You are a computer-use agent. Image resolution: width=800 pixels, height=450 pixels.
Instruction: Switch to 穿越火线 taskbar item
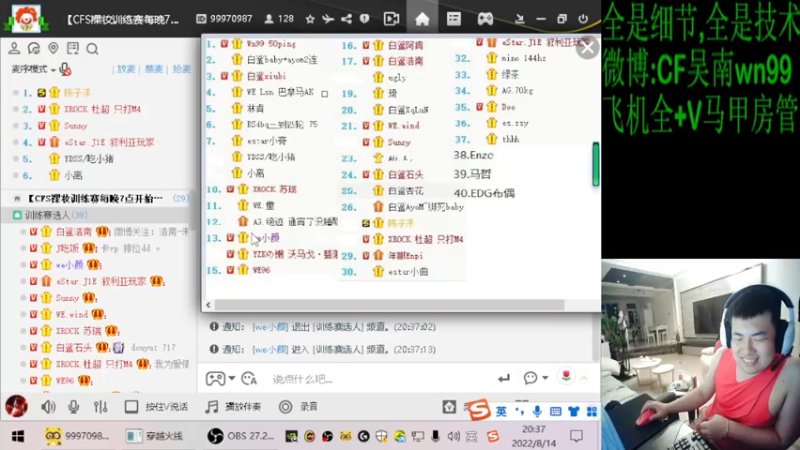tap(155, 436)
